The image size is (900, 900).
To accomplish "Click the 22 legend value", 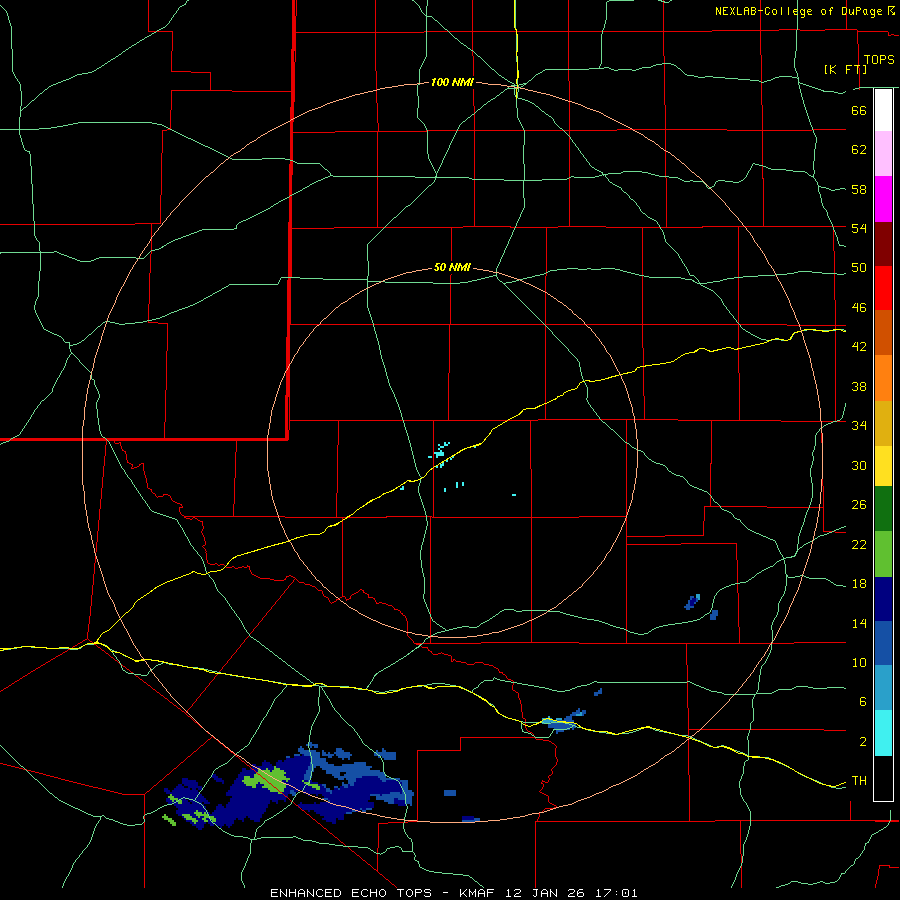I will pos(859,544).
